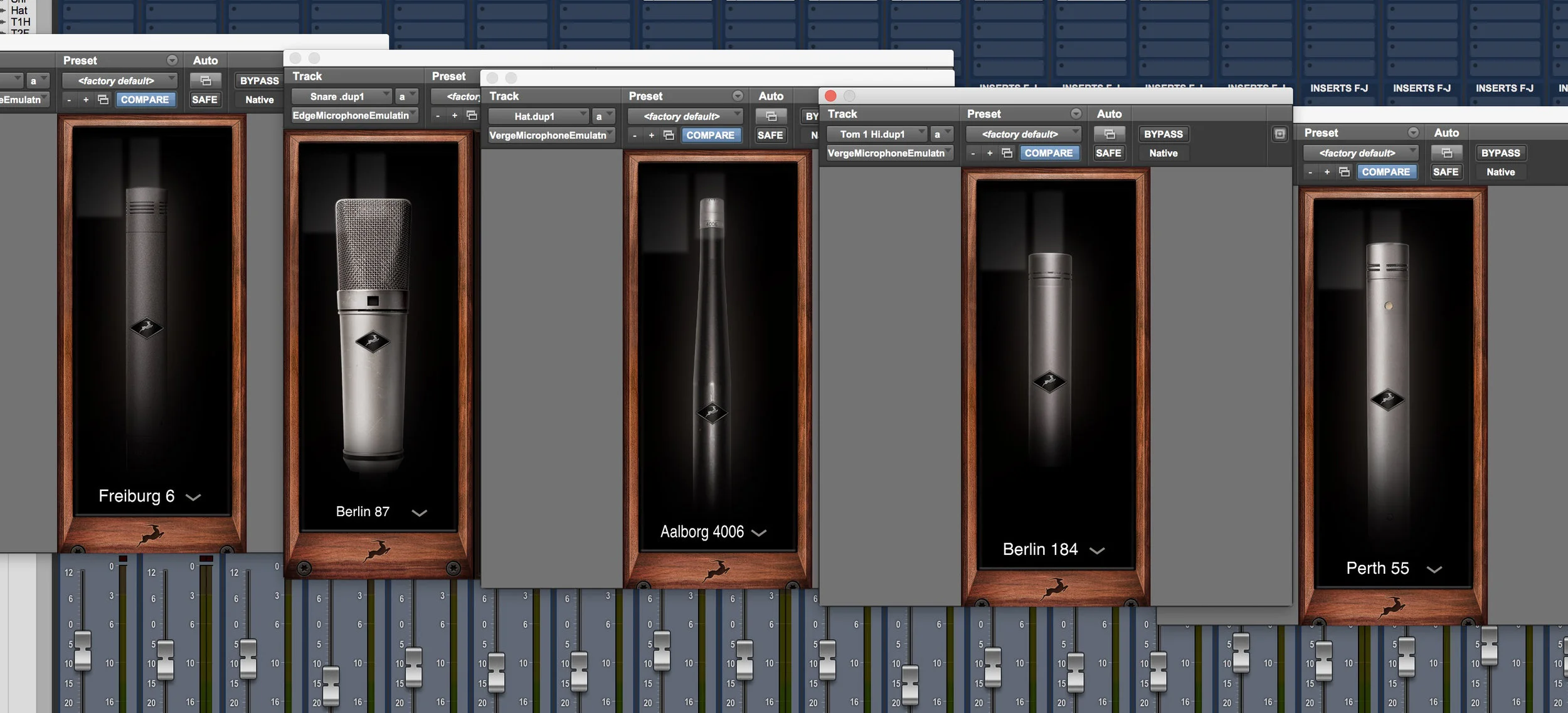Open insert position 'a' selector beside Snare .dup1
The image size is (1568, 713).
[x=406, y=96]
